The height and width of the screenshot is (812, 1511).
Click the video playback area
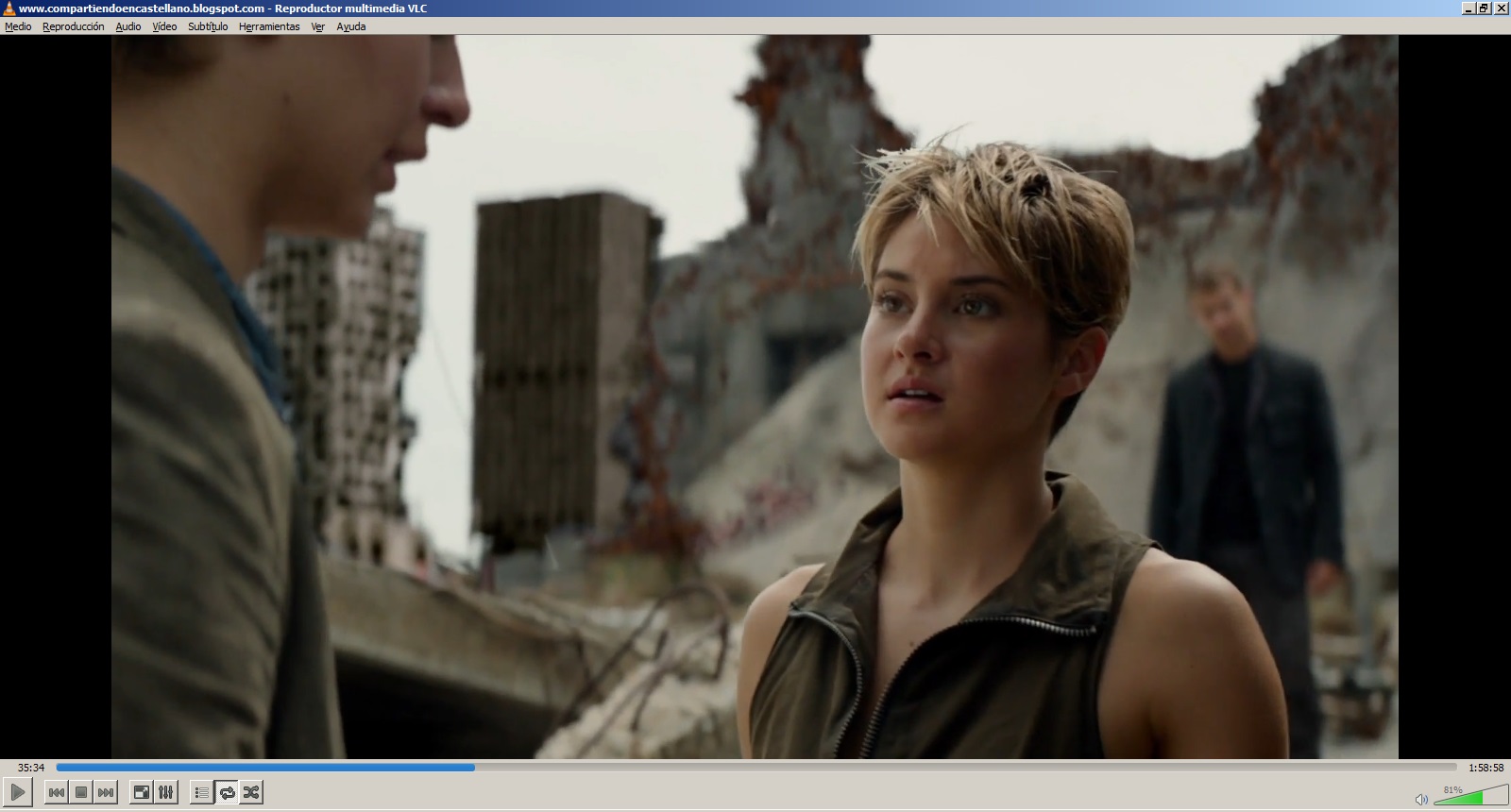point(755,397)
